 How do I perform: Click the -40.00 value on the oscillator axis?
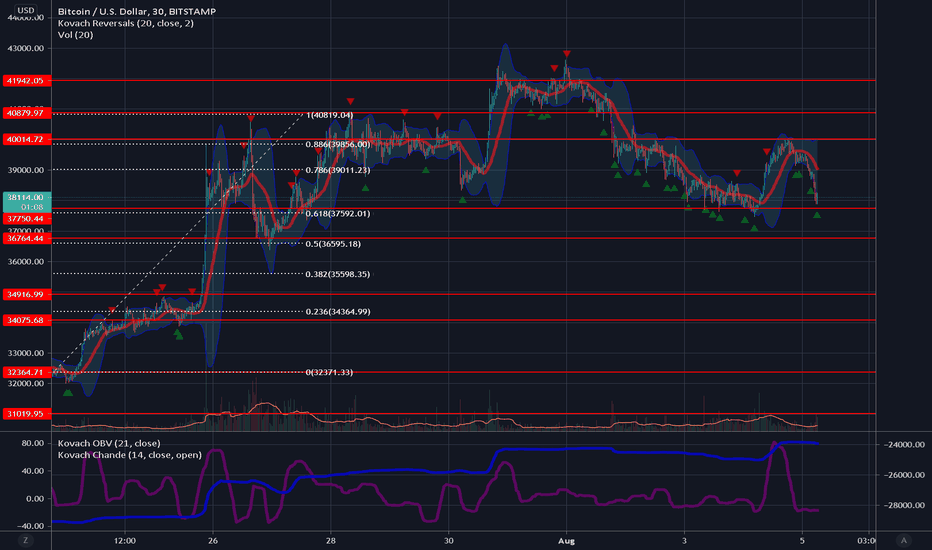[x=30, y=526]
